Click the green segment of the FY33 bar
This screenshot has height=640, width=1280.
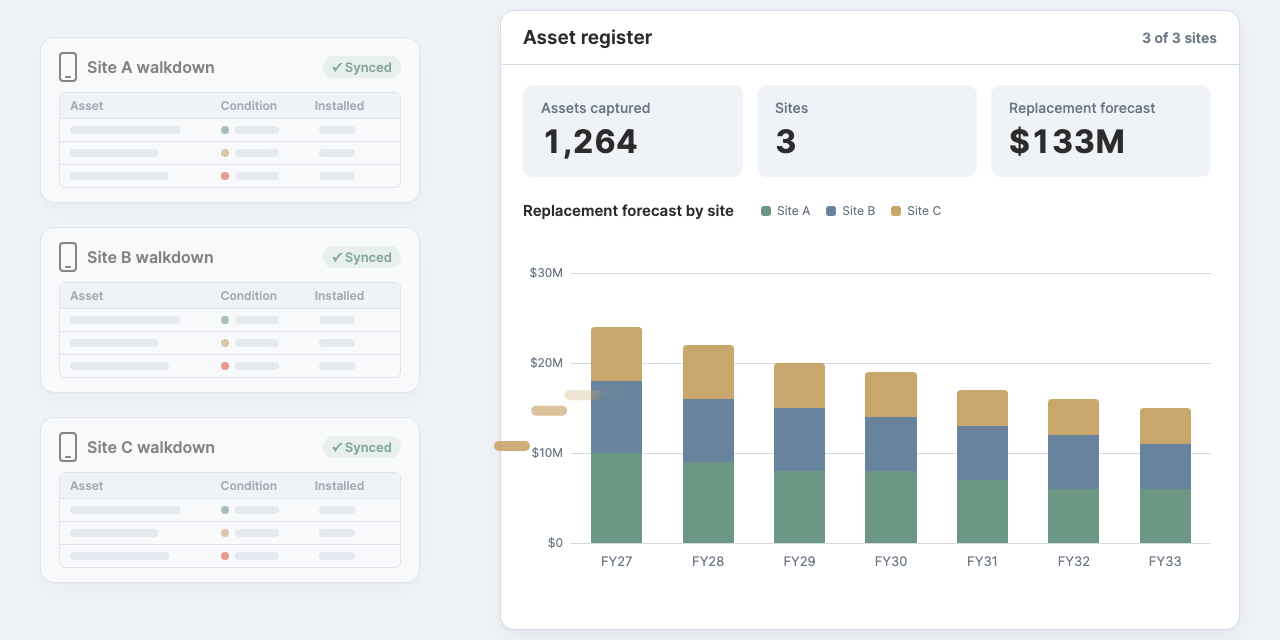1165,516
